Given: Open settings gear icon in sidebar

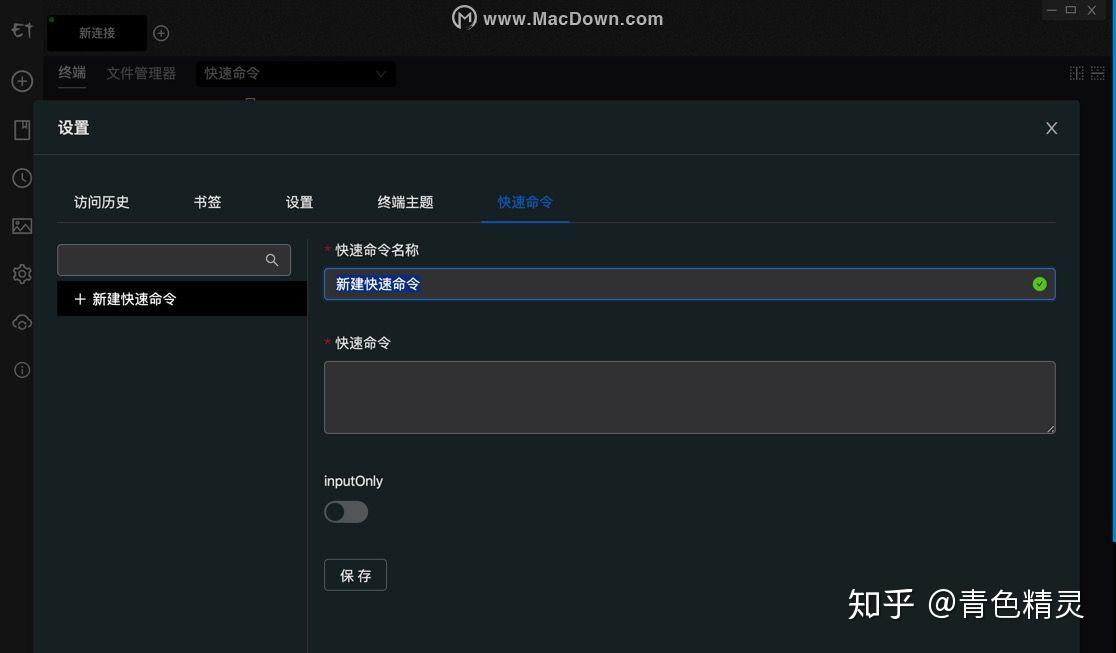Looking at the screenshot, I should click(x=22, y=274).
